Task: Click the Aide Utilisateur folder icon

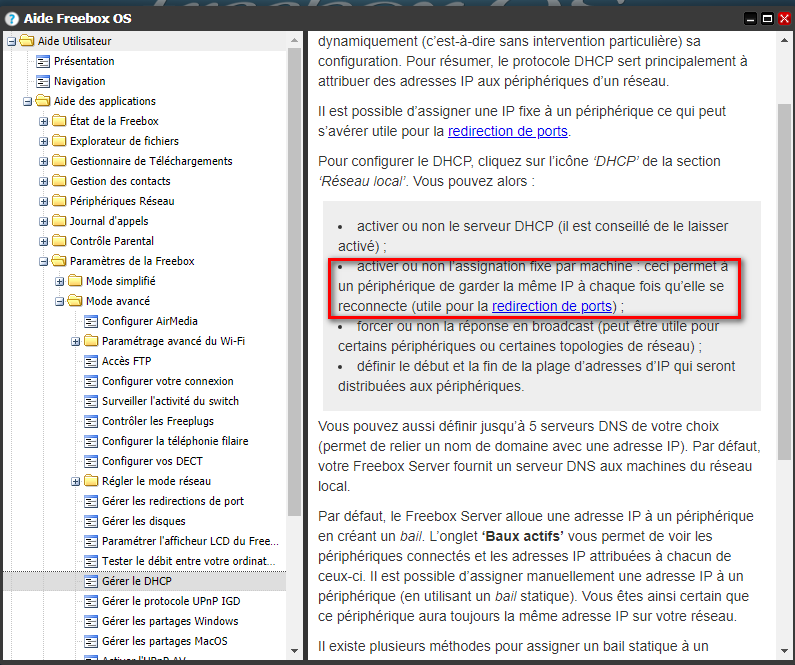Action: click(27, 41)
